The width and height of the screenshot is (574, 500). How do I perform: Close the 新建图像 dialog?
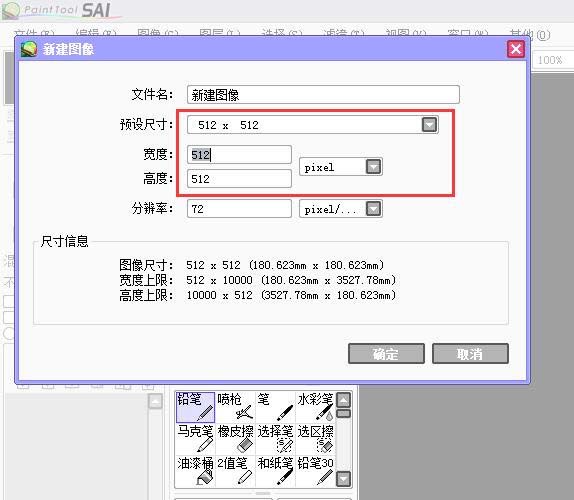coord(516,49)
